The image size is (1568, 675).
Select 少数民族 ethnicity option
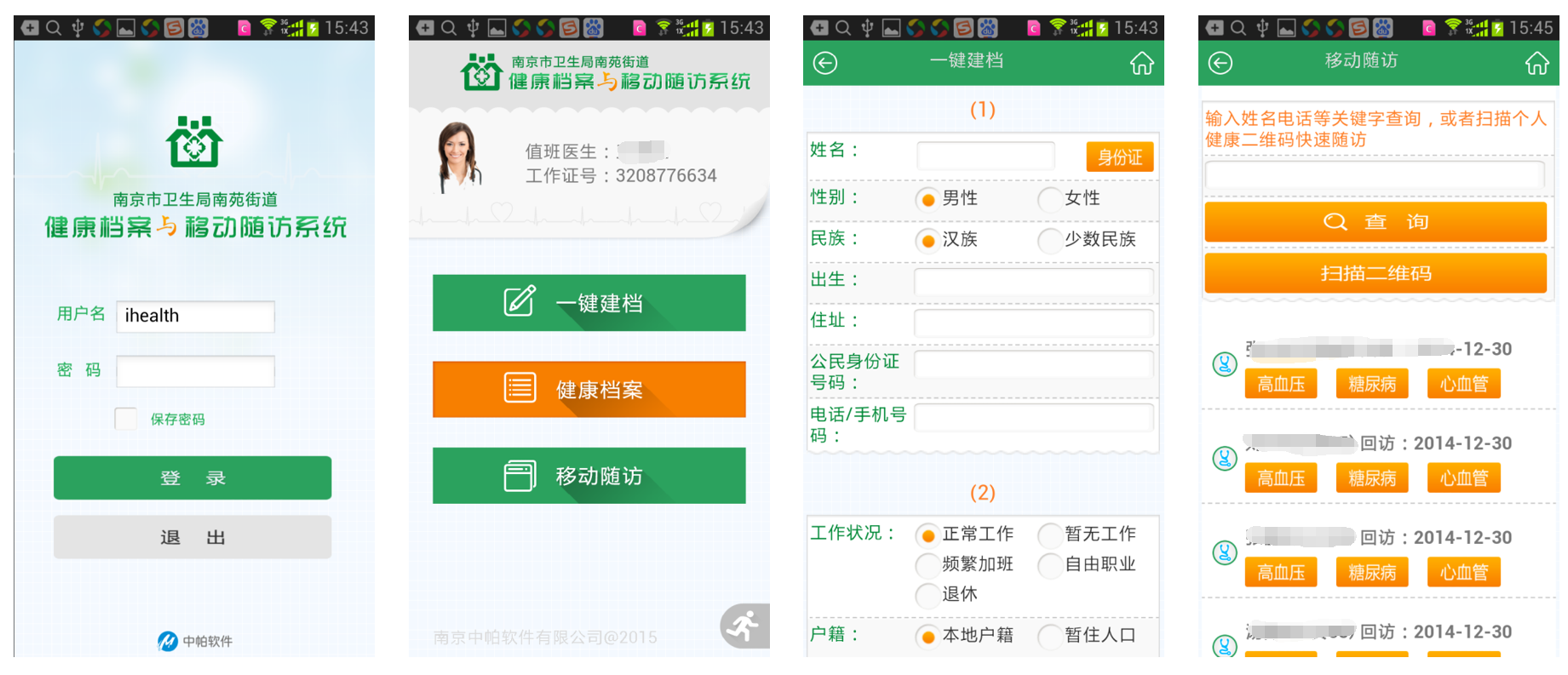(1049, 240)
